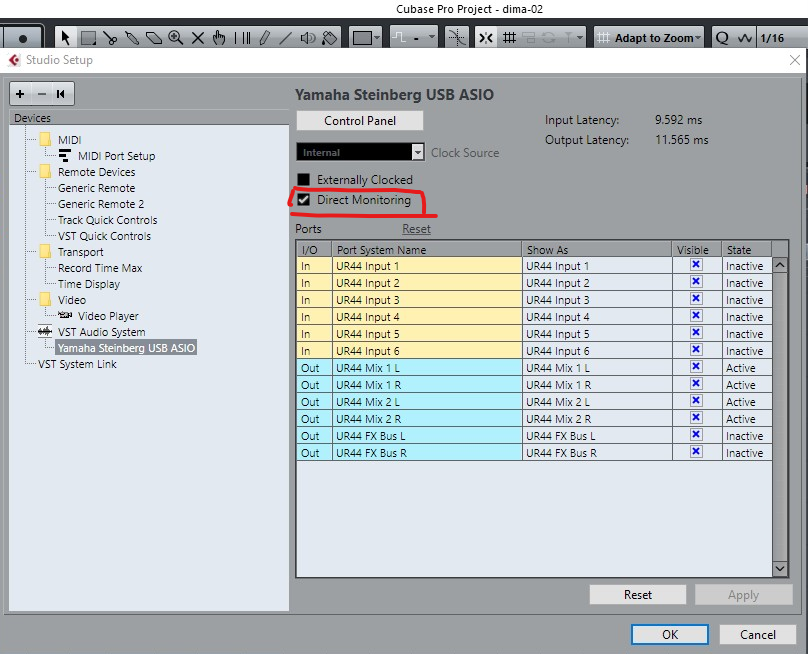Screen dimensions: 808x654
Task: Select the Zoom magnifier tool
Action: pos(176,38)
